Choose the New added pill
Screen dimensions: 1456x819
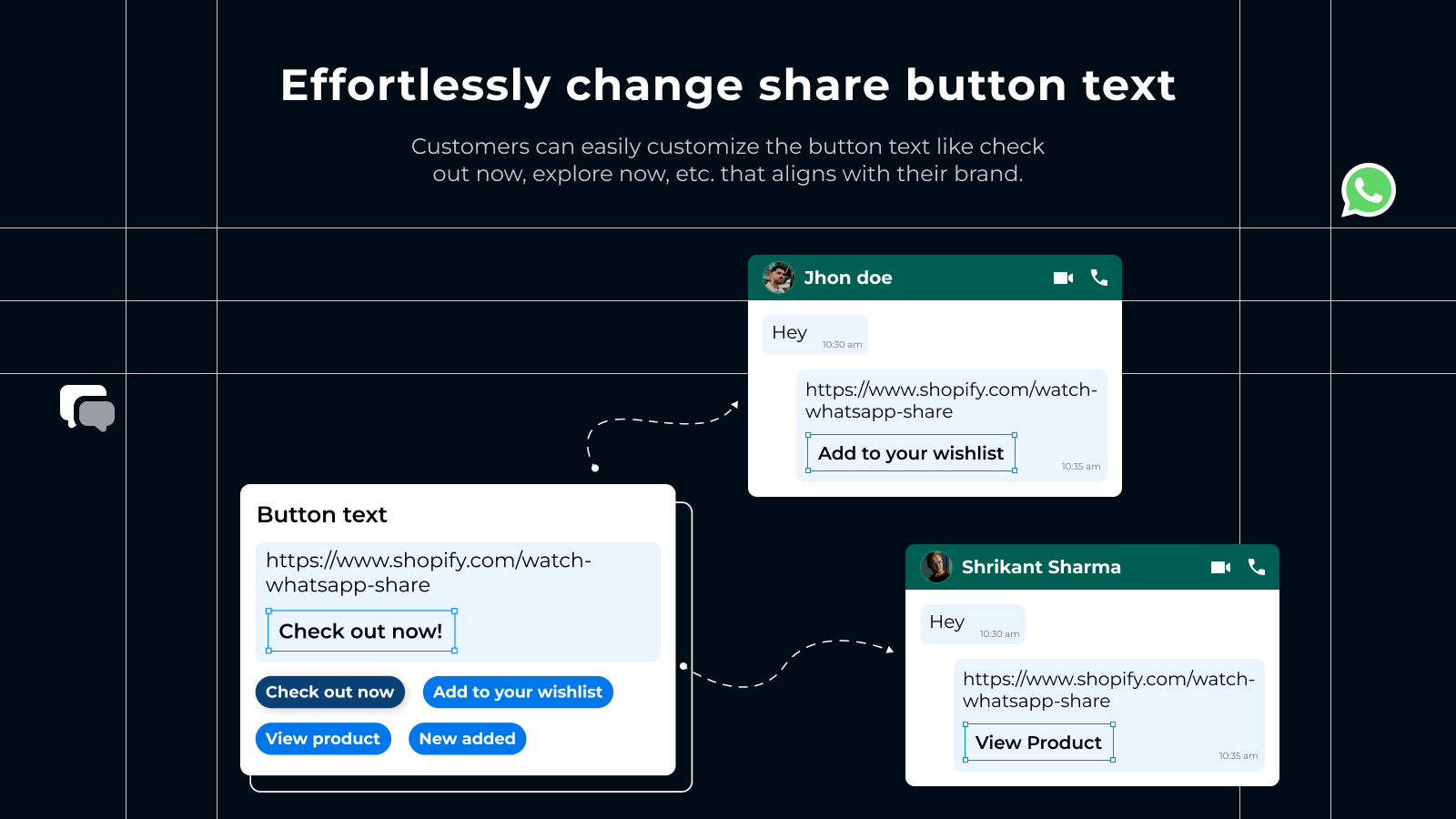pyautogui.click(x=467, y=739)
